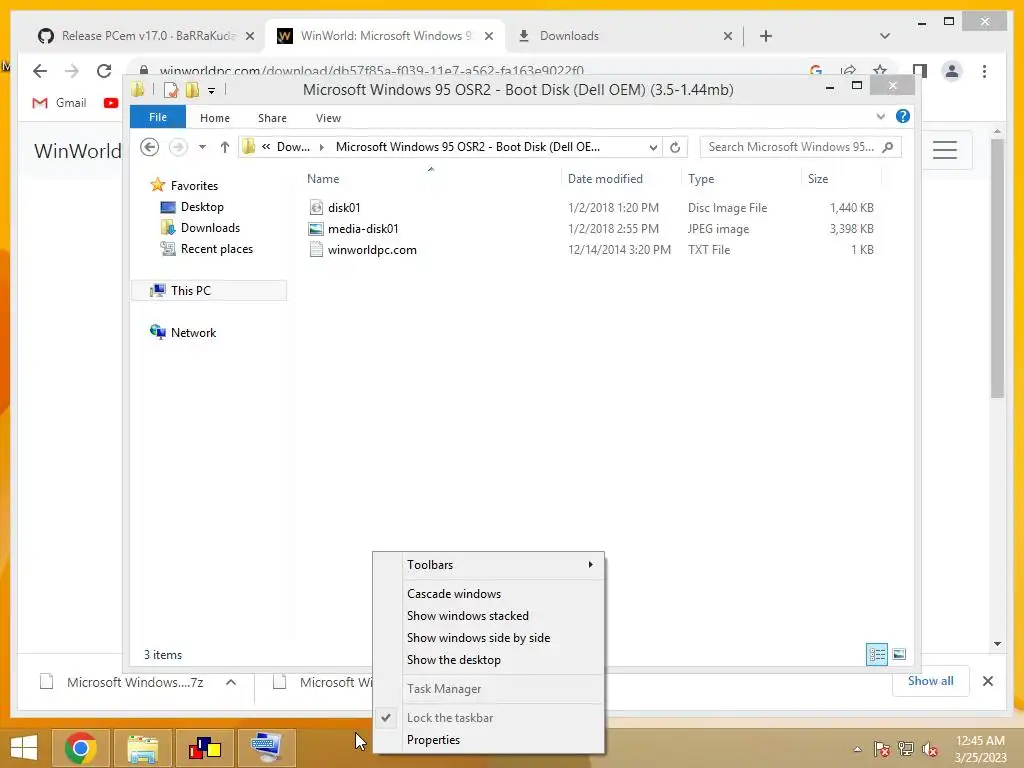The width and height of the screenshot is (1024, 768).
Task: Open Google Chrome from the taskbar
Action: pos(81,748)
